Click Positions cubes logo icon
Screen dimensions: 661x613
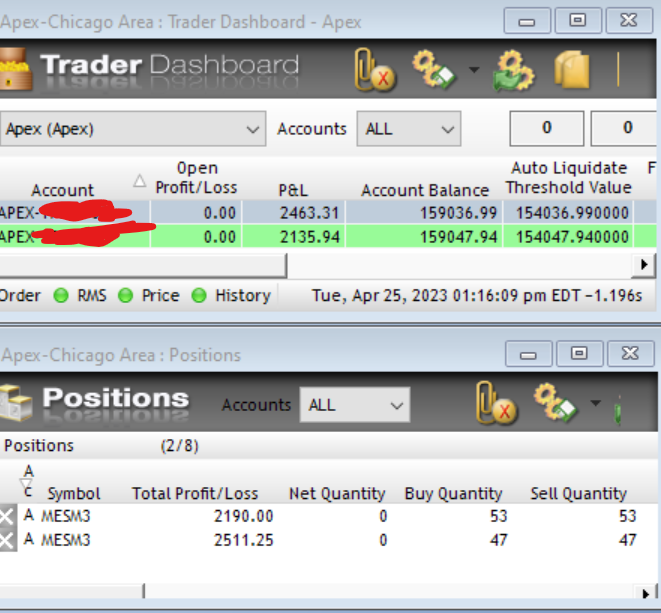point(15,403)
